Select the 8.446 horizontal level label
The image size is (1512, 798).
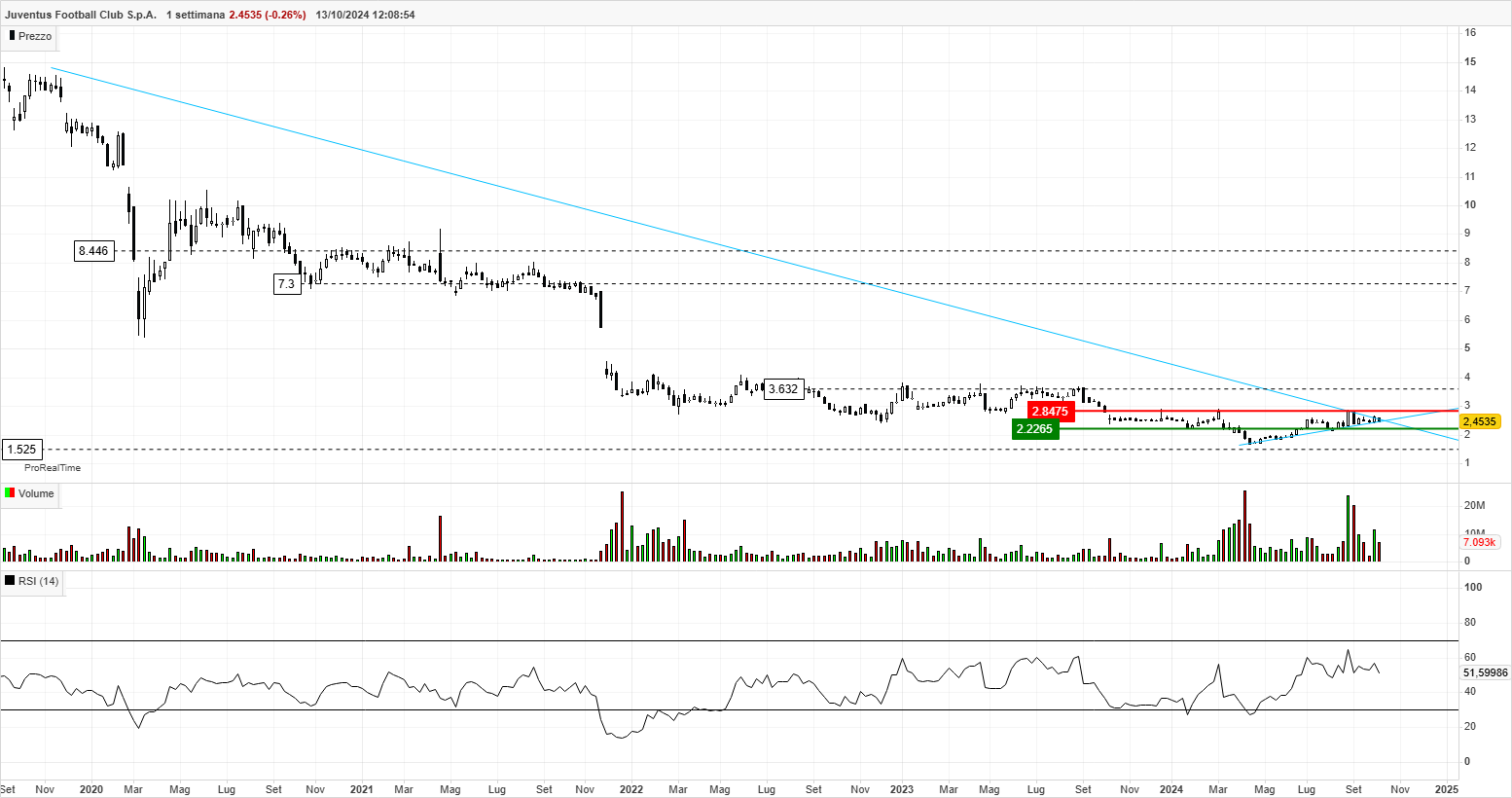[93, 251]
